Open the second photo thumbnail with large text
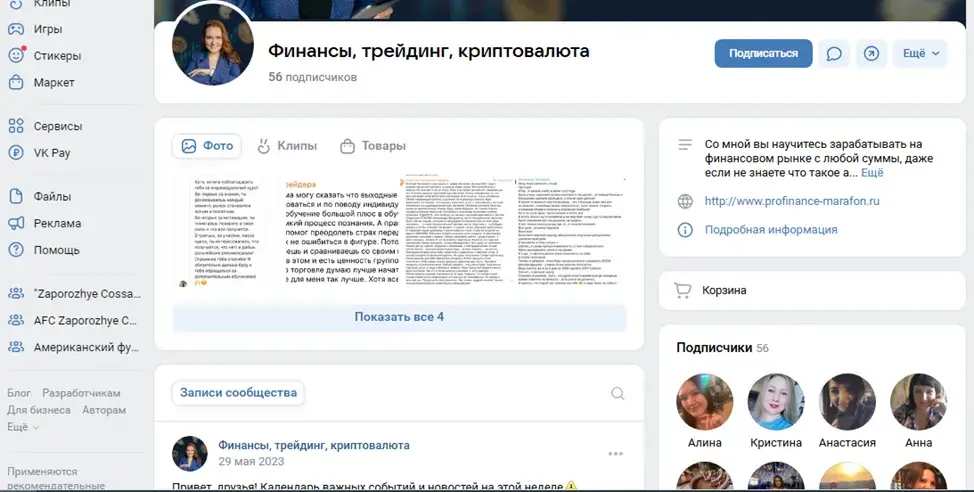Viewport: 974px width, 492px height. coord(342,232)
